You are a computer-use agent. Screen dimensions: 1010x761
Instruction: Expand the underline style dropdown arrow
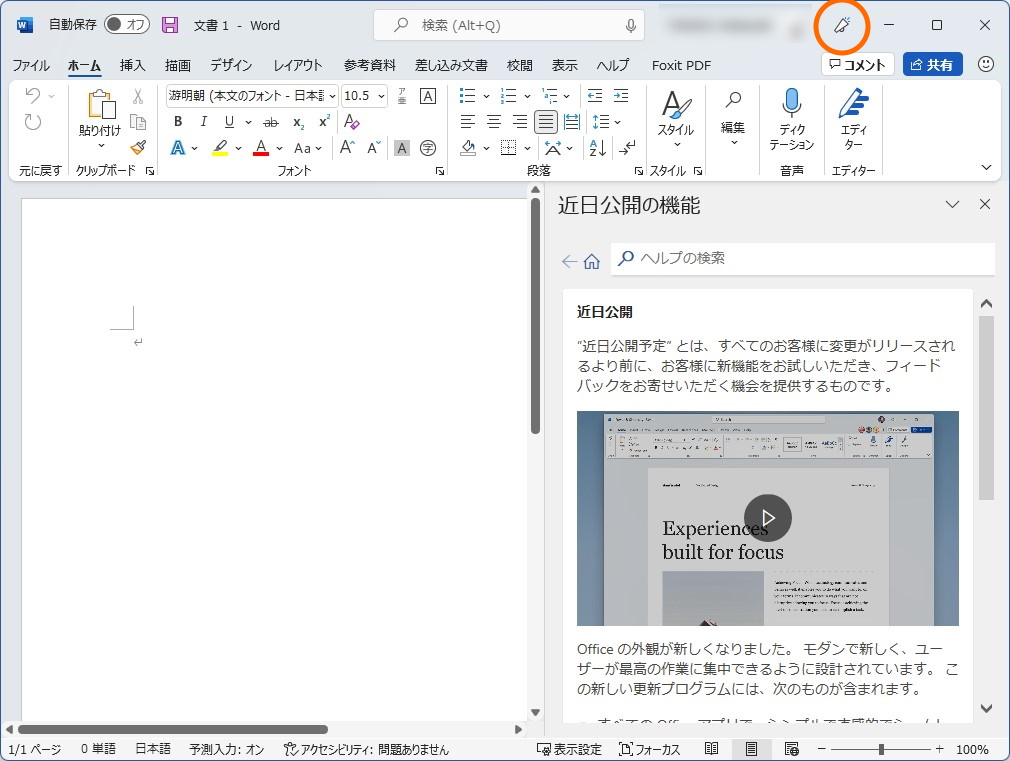pos(248,122)
